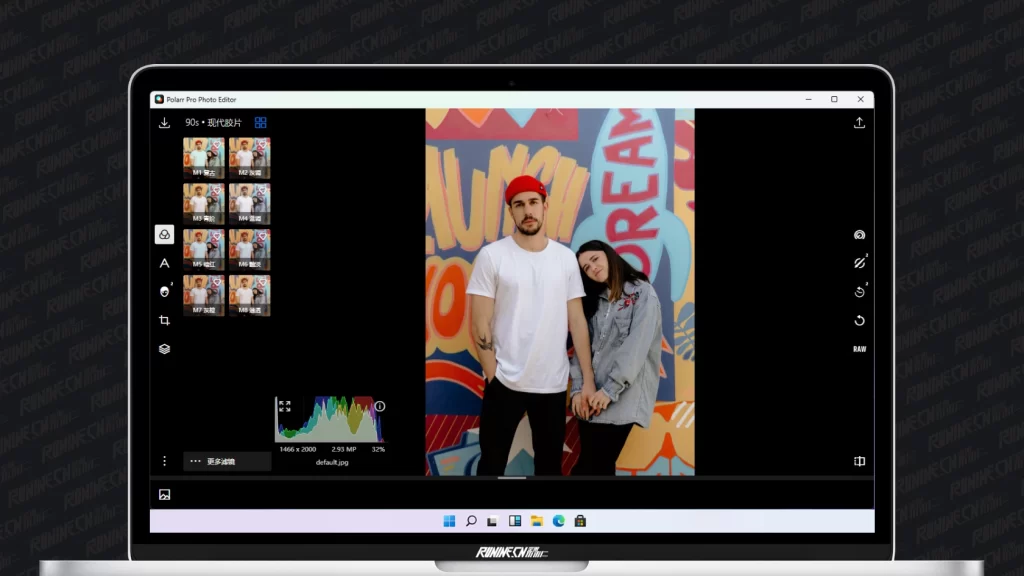Image resolution: width=1024 pixels, height=576 pixels.
Task: Toggle the filter grid view icon
Action: point(260,123)
